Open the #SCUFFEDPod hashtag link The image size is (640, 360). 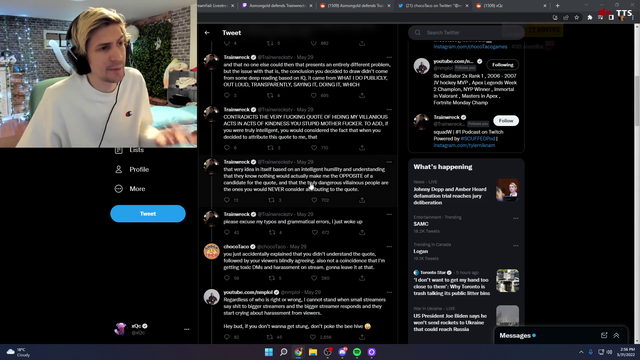click(478, 138)
